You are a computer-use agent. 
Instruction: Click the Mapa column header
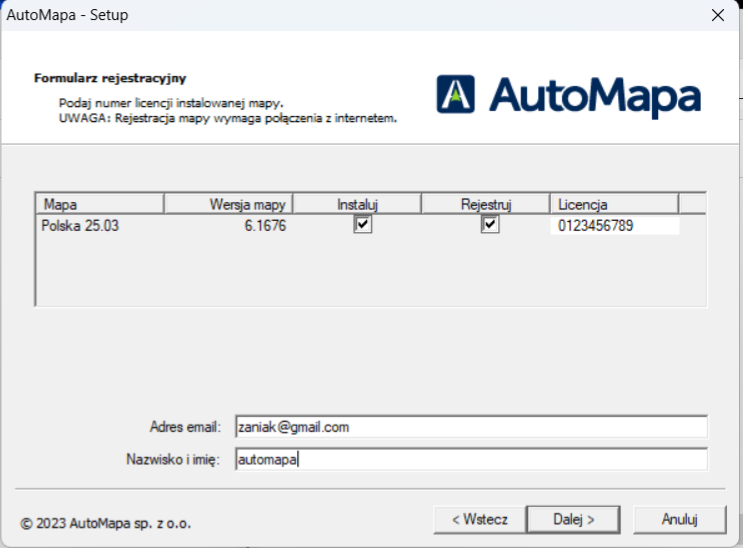click(100, 204)
